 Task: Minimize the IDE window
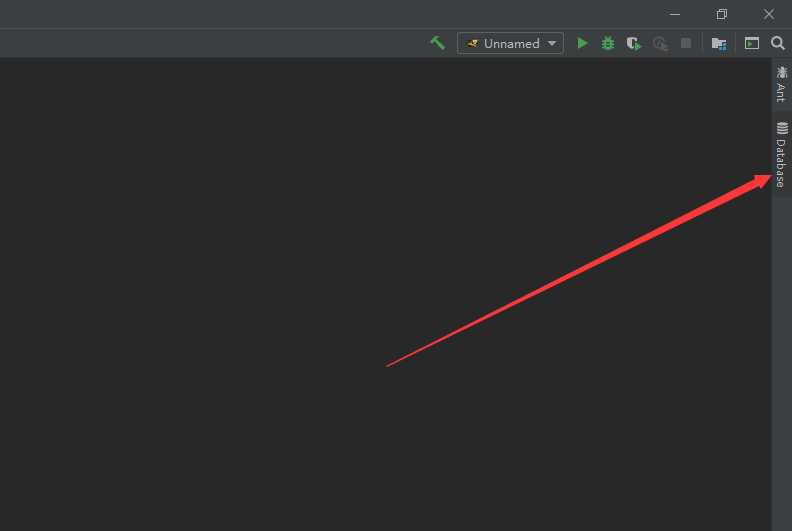[675, 14]
